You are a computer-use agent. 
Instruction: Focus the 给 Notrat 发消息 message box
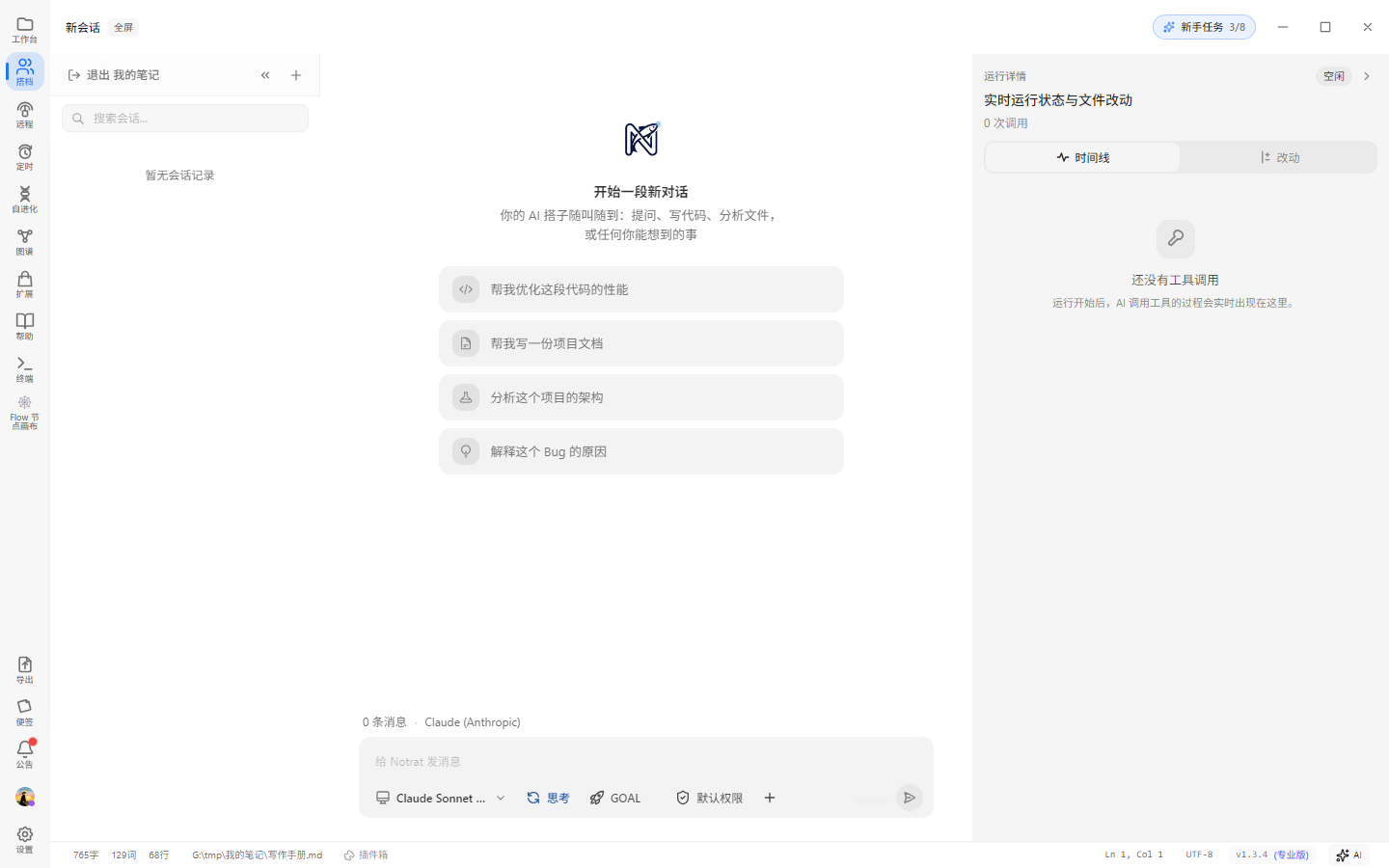646,761
